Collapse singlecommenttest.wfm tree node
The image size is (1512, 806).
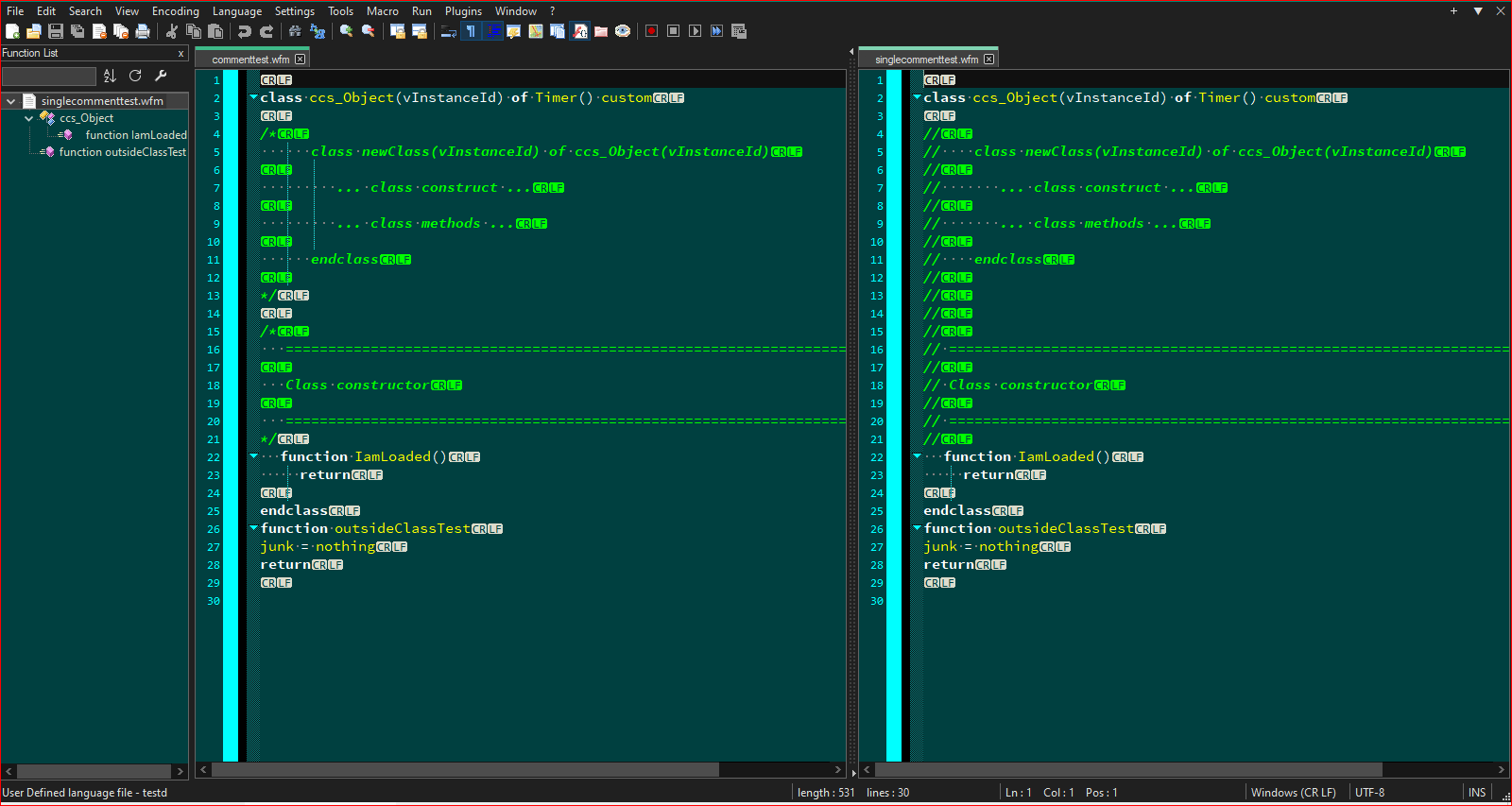[10, 101]
